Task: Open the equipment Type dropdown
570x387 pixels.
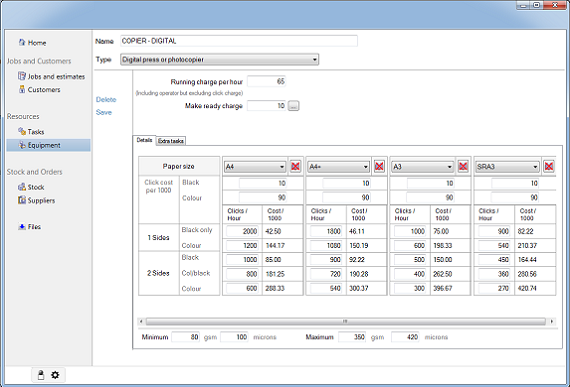Action: pos(220,59)
